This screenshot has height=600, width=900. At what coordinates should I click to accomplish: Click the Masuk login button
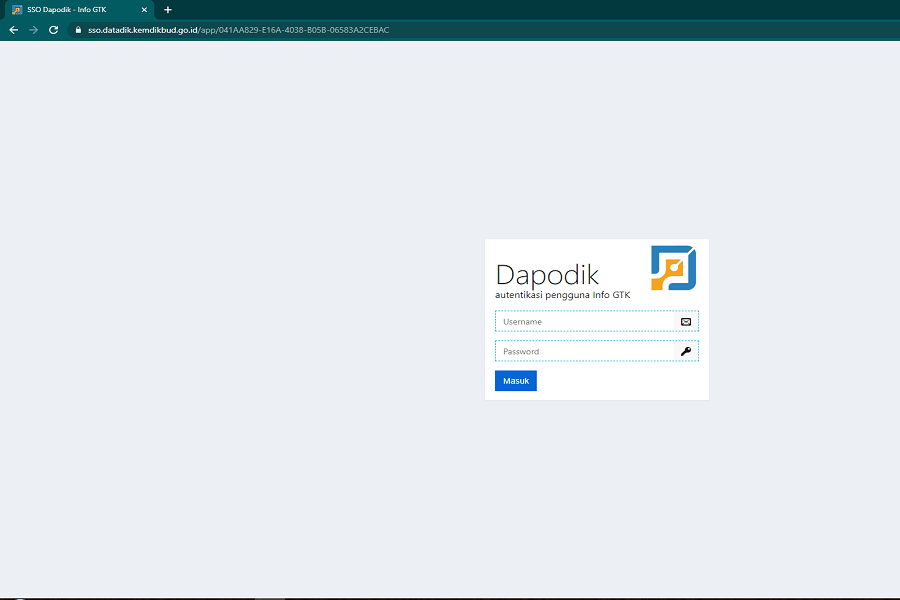(x=515, y=381)
